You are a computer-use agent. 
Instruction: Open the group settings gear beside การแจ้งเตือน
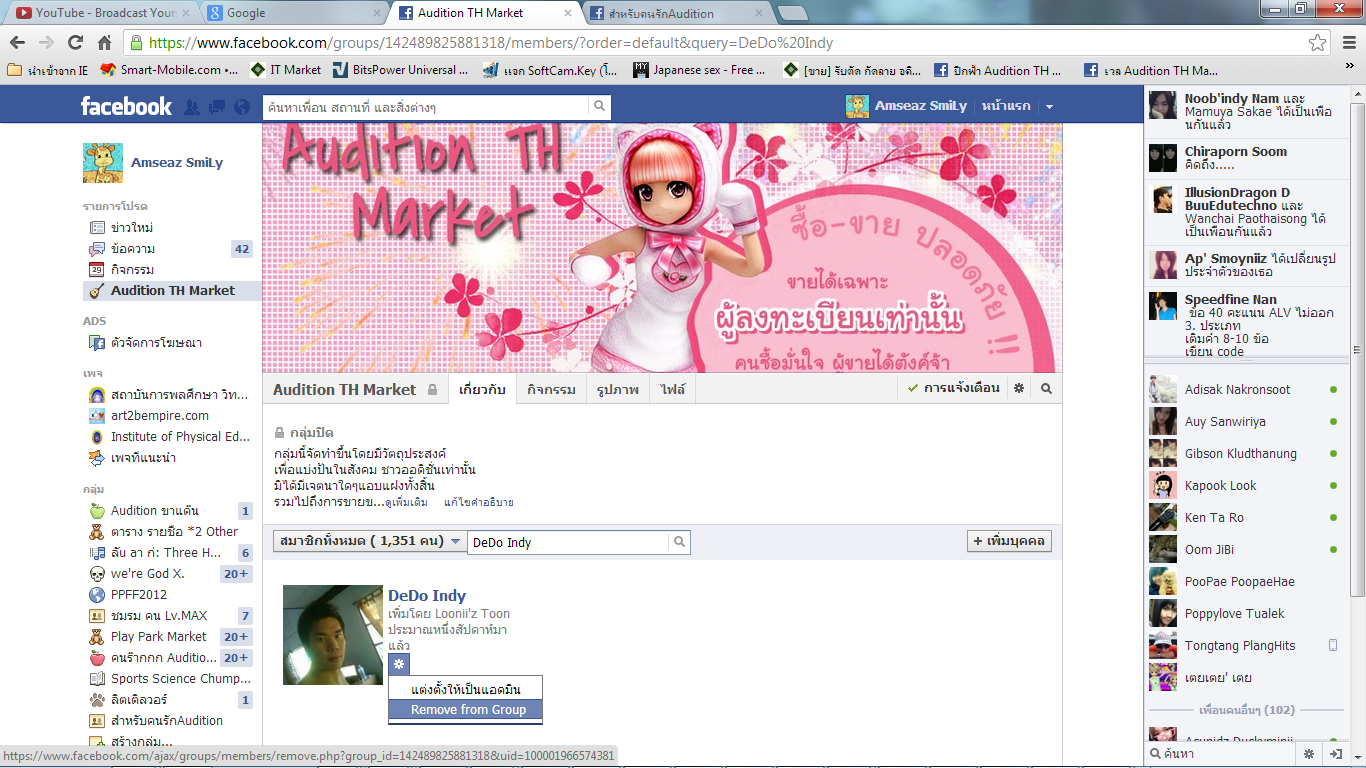tap(1019, 388)
